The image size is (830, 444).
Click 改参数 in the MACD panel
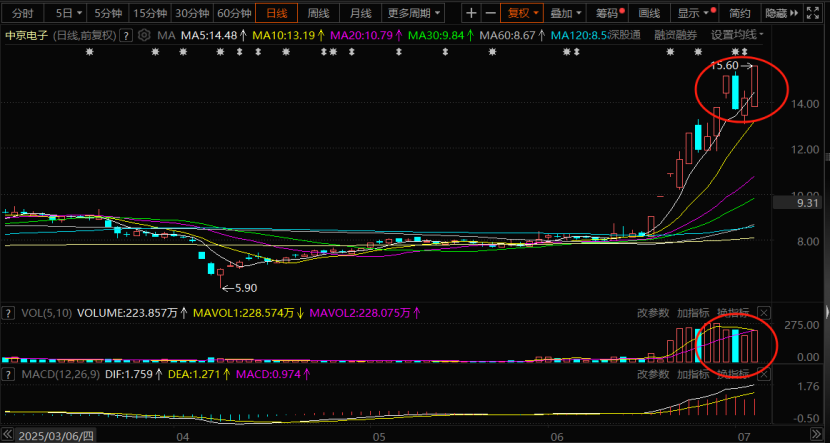click(653, 375)
